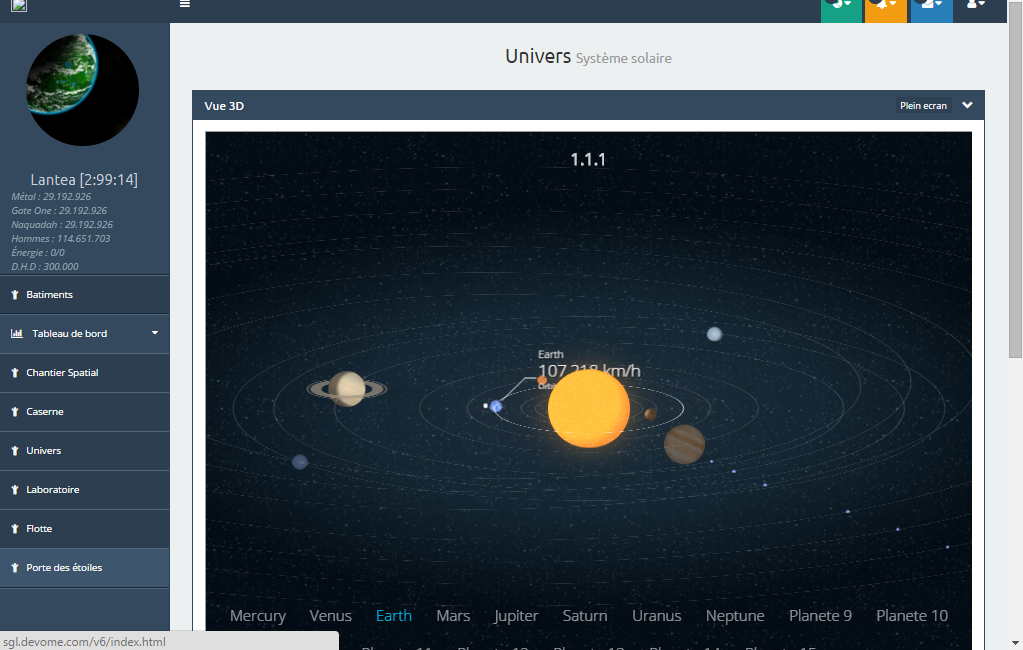This screenshot has width=1023, height=650.
Task: Open the green header dropdown
Action: pyautogui.click(x=841, y=6)
